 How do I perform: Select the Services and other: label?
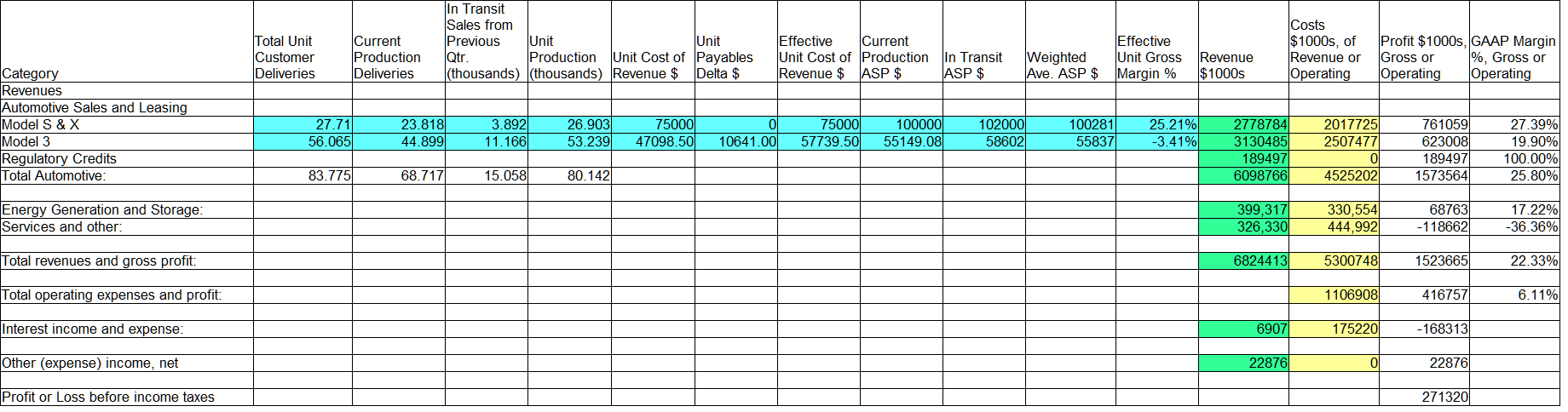(x=61, y=227)
